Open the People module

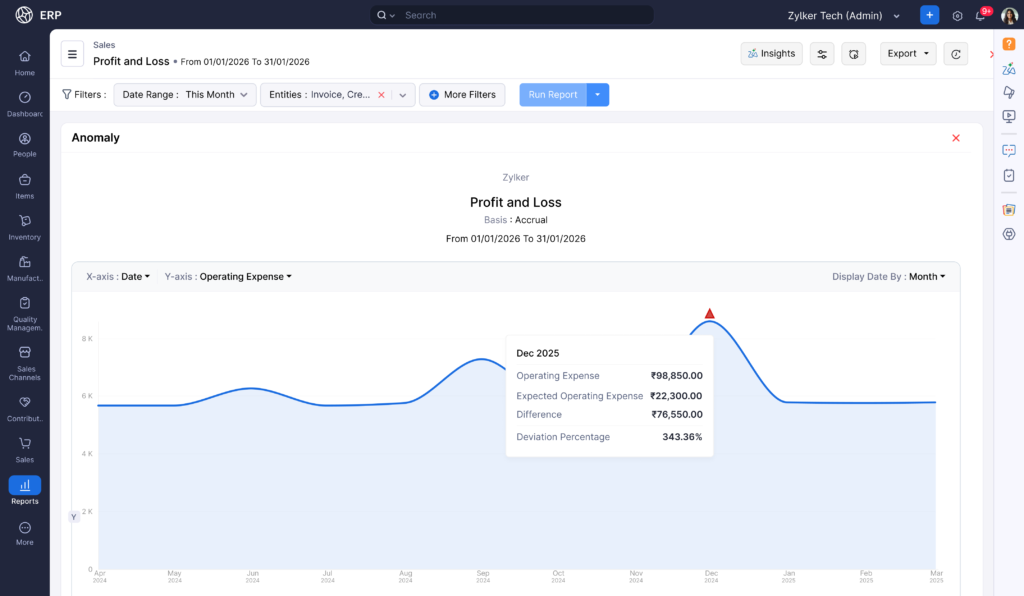[x=25, y=144]
